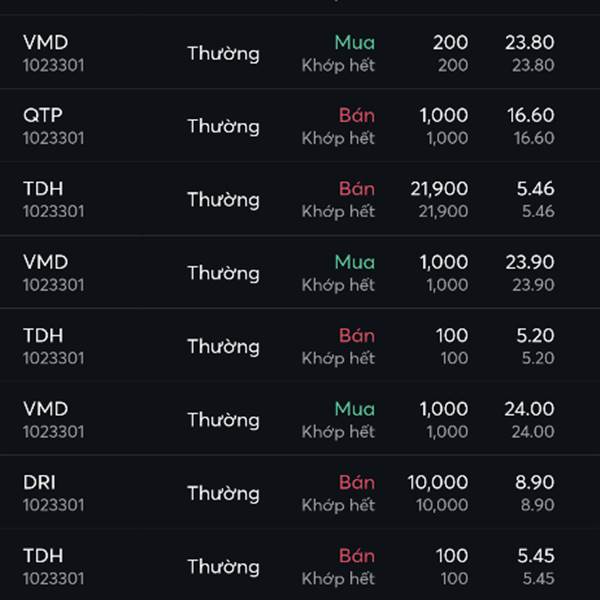Click the 8.90 price on DRI order
This screenshot has height=600, width=600.
(x=535, y=482)
